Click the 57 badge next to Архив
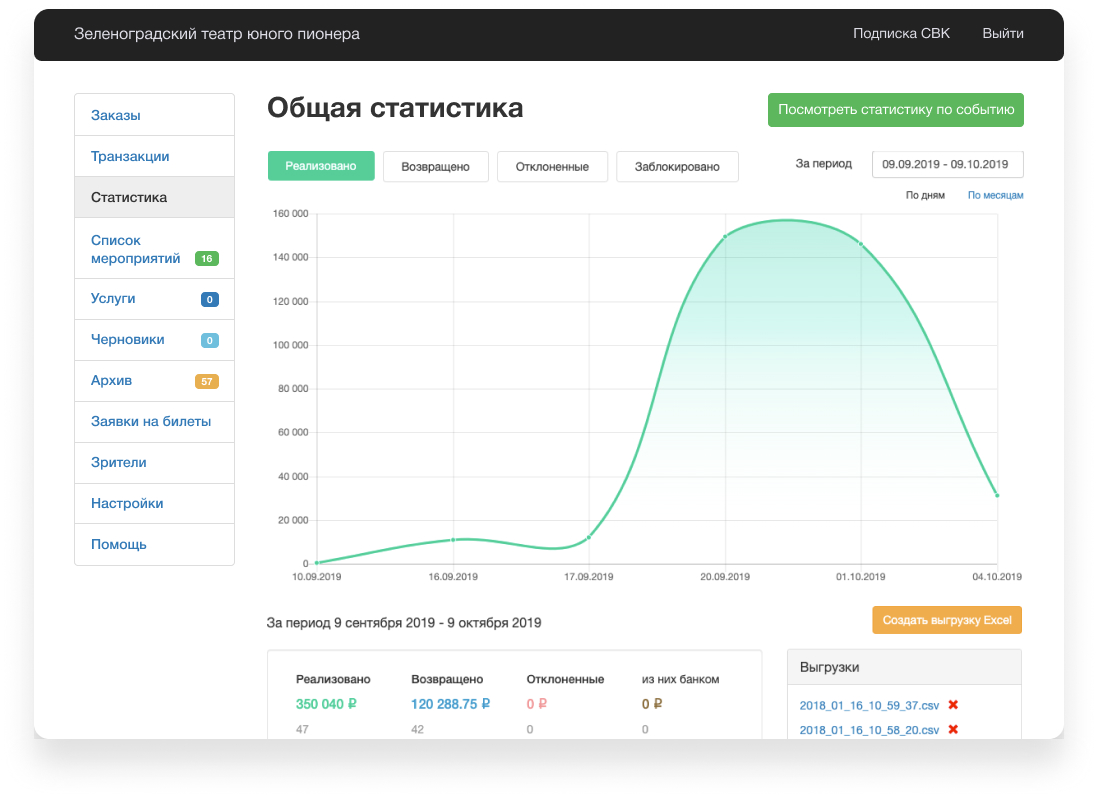This screenshot has height=798, width=1098. pos(207,382)
